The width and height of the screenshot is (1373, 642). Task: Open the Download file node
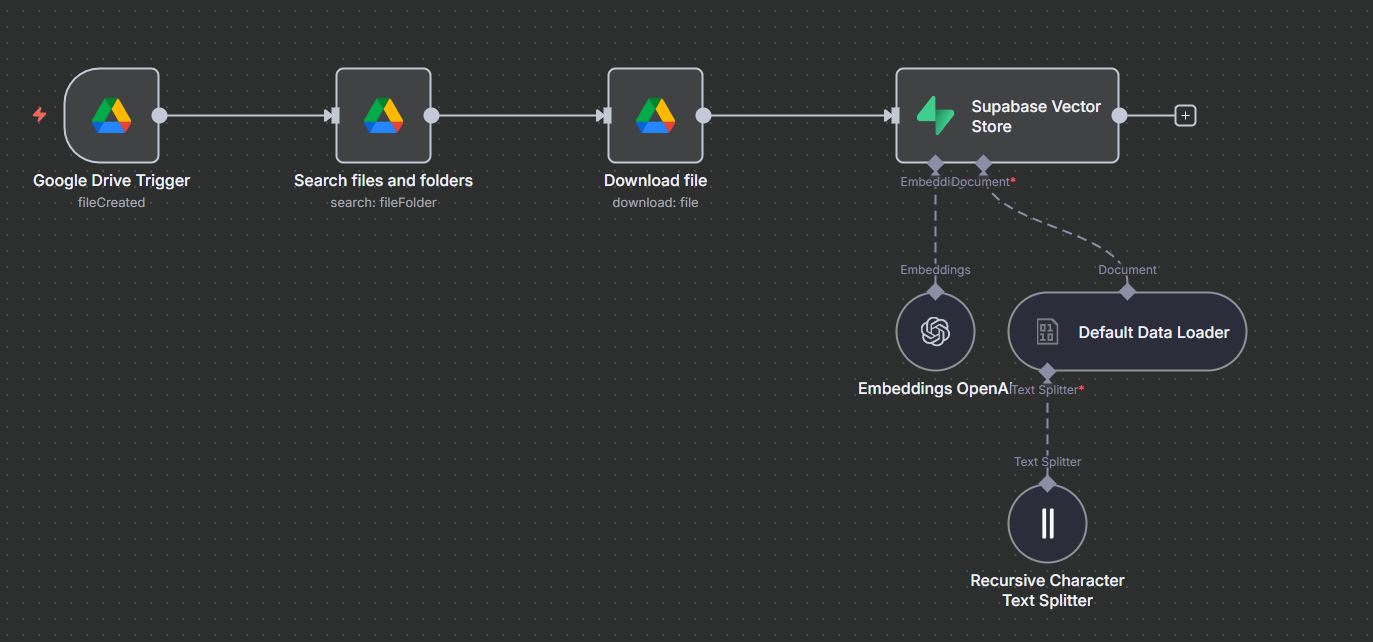coord(655,116)
